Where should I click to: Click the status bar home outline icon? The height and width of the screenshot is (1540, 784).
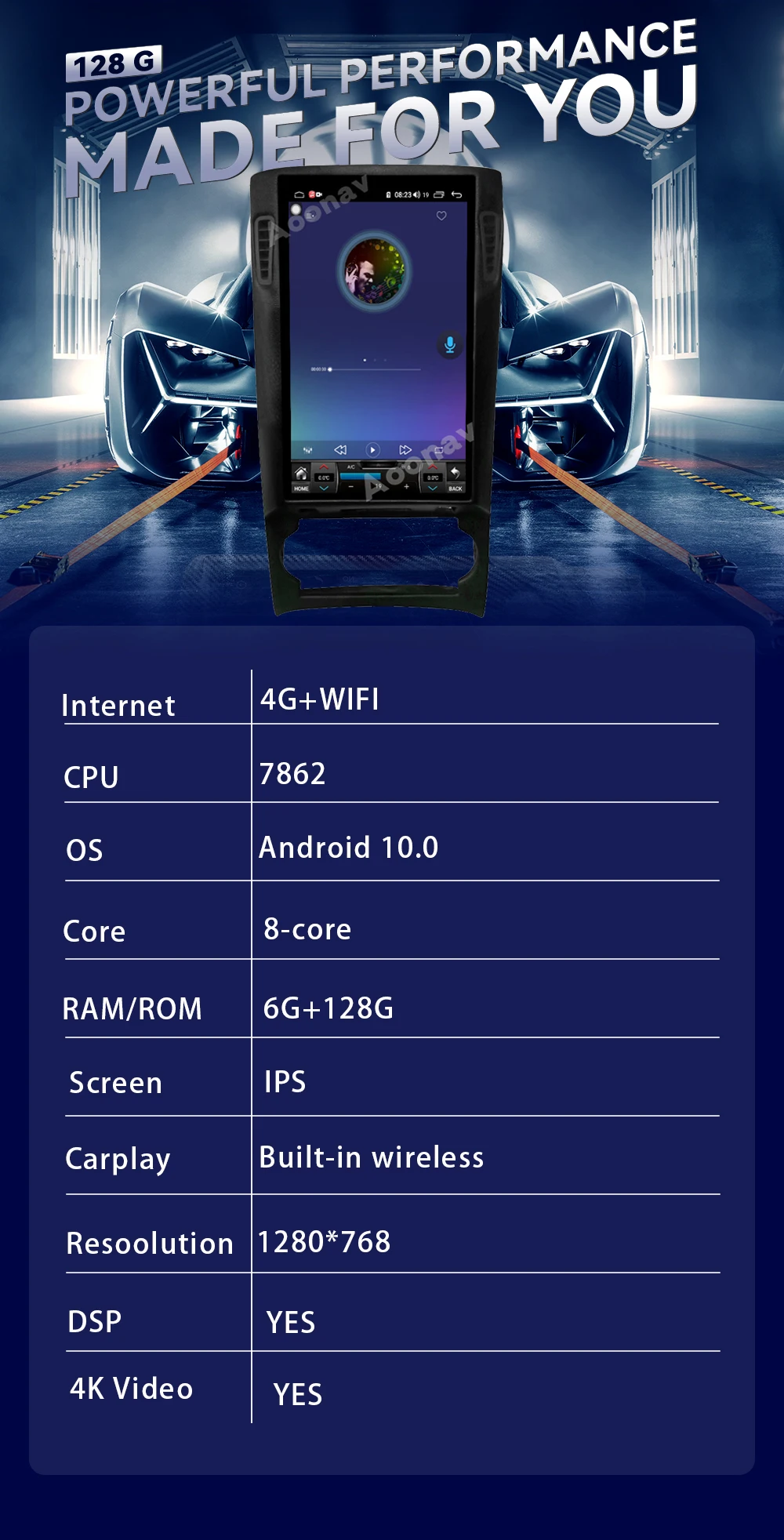[299, 194]
